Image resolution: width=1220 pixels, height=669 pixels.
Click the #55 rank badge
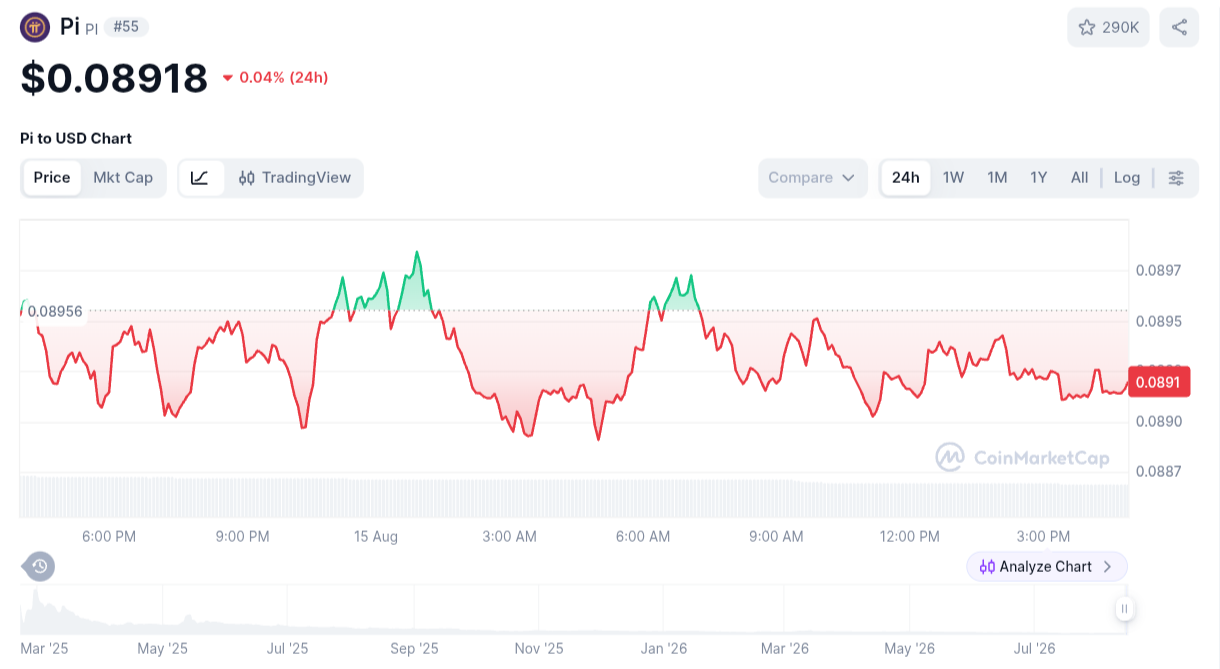[x=126, y=27]
